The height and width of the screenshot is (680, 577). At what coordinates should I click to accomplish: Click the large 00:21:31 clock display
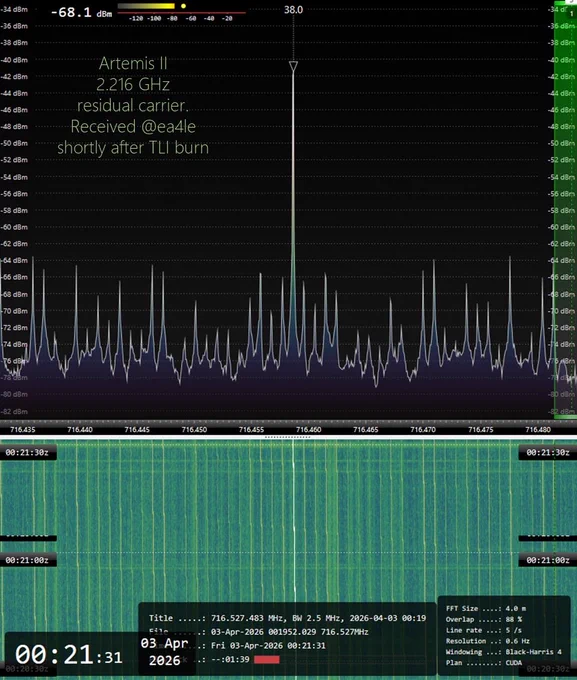69,654
